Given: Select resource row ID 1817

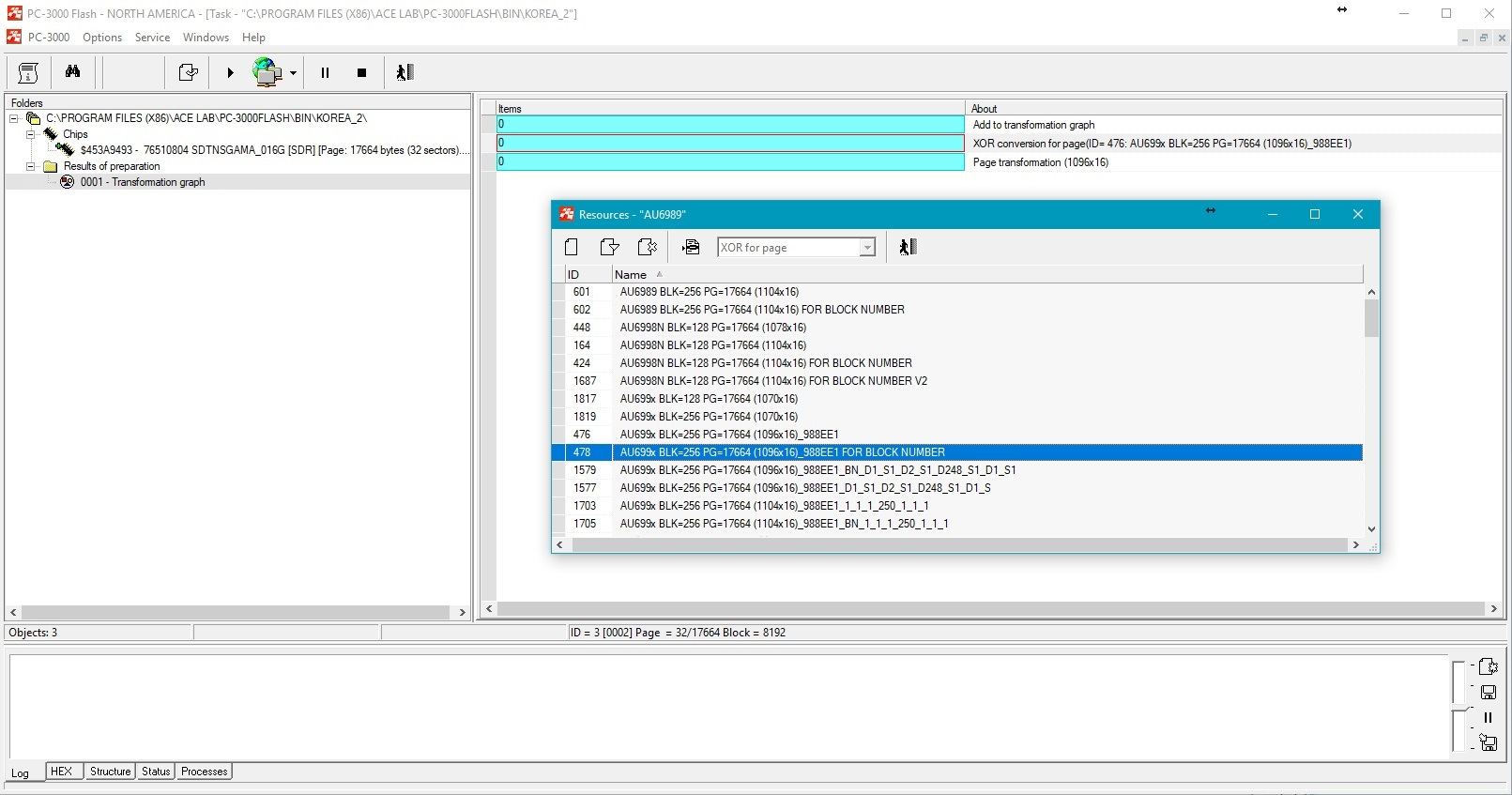Looking at the screenshot, I should click(957, 399).
